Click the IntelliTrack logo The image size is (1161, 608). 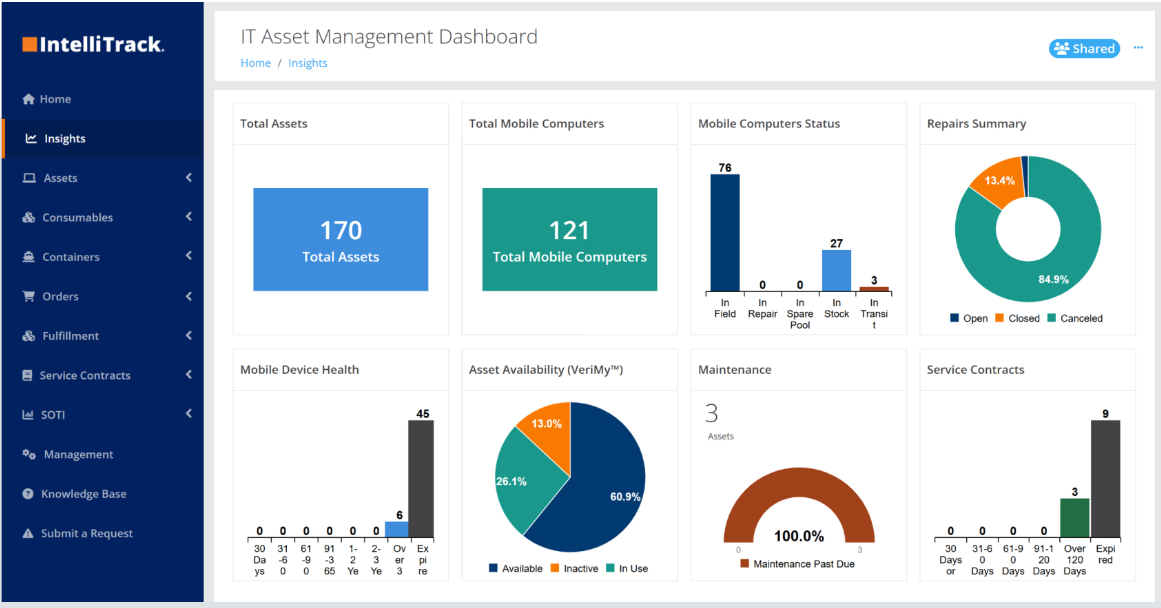[93, 44]
